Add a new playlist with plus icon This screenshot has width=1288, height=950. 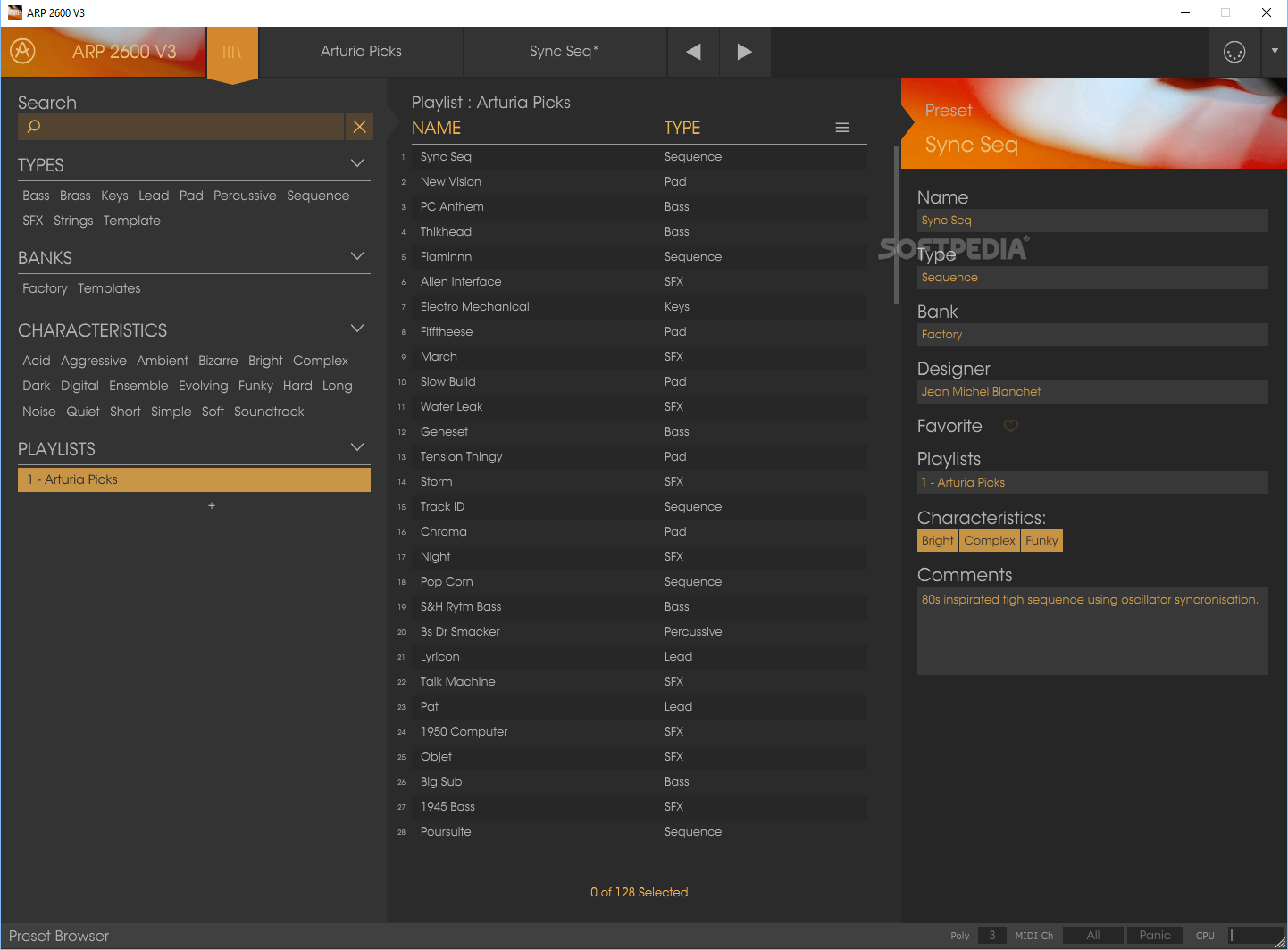(212, 505)
